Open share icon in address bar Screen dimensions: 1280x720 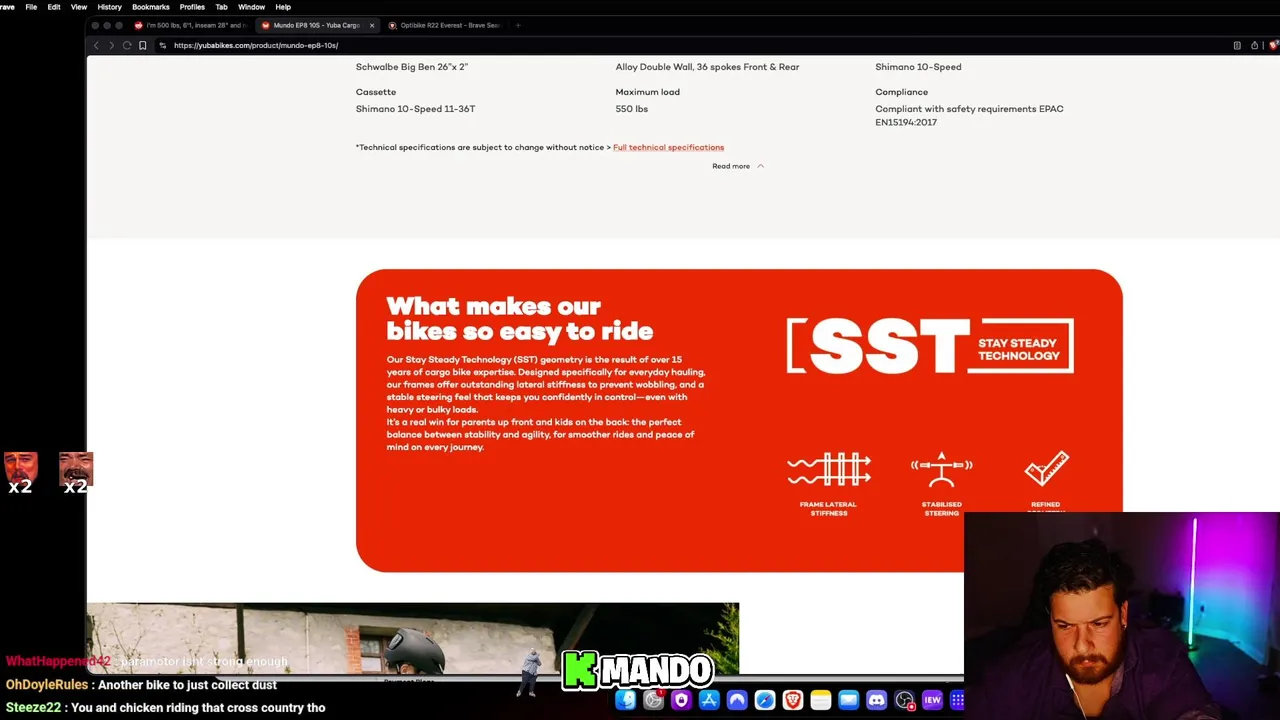1254,45
